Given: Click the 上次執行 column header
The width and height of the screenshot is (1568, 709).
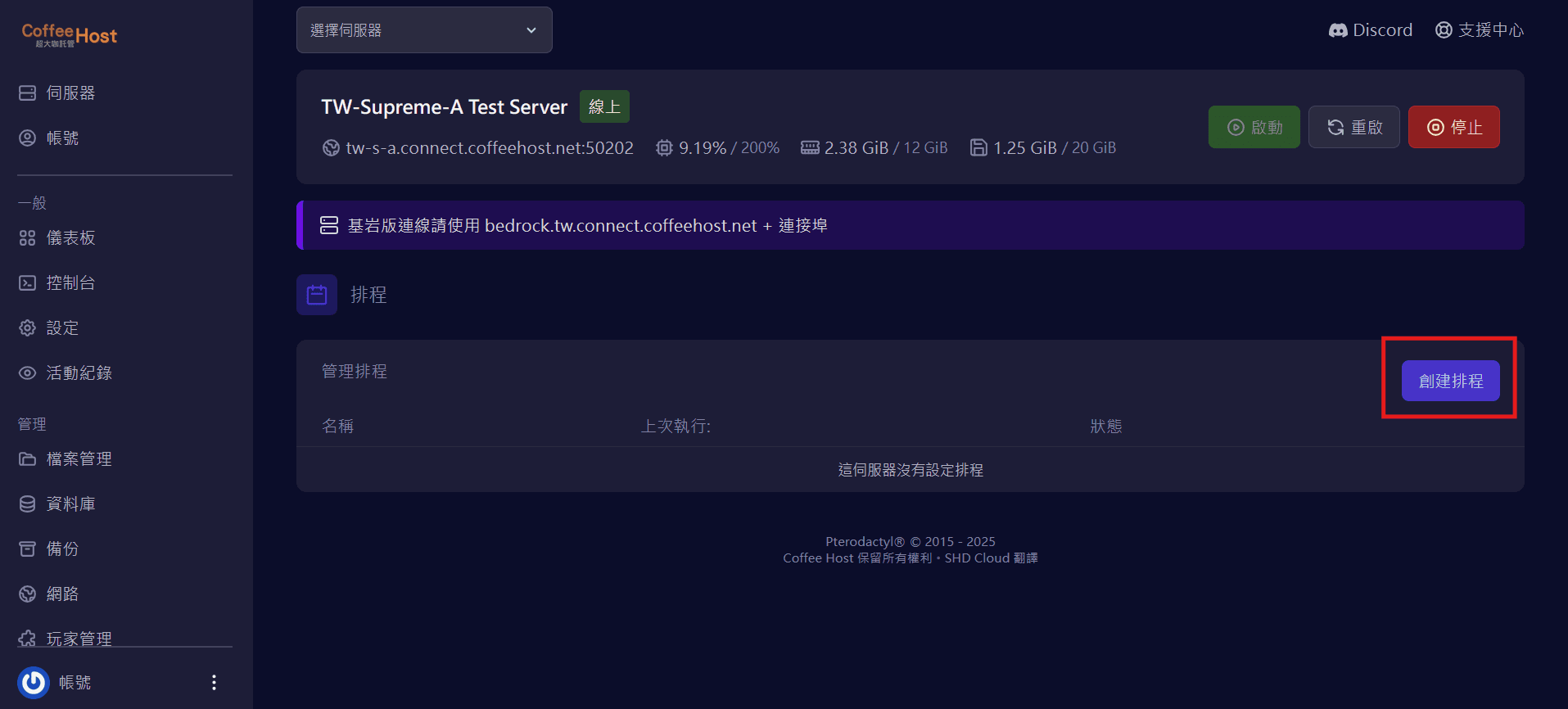Looking at the screenshot, I should pos(676,427).
